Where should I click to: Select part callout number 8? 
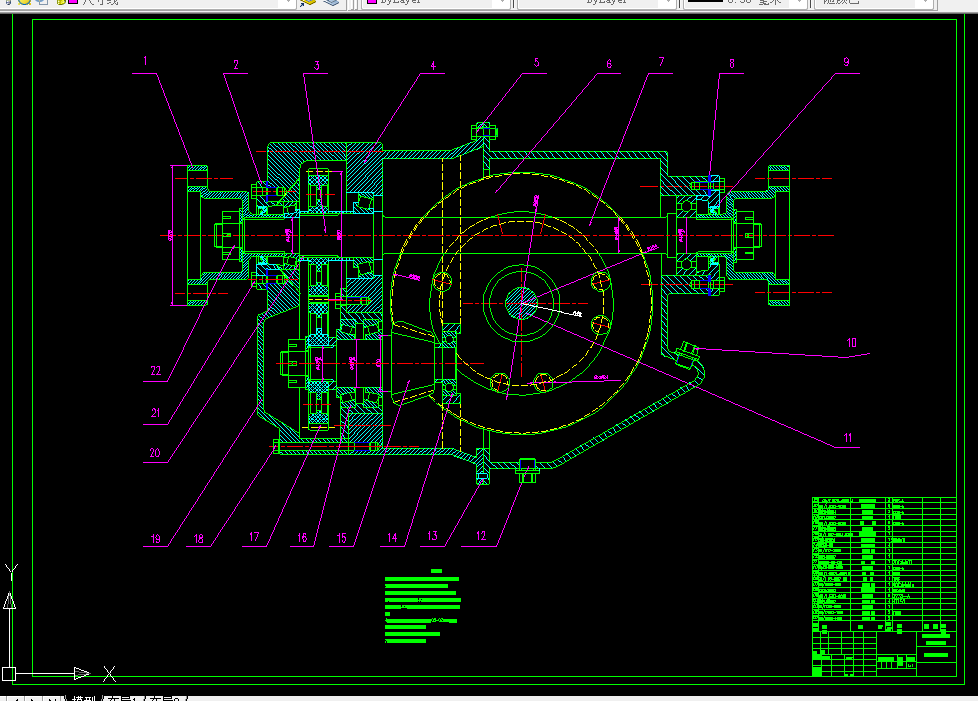click(x=732, y=64)
